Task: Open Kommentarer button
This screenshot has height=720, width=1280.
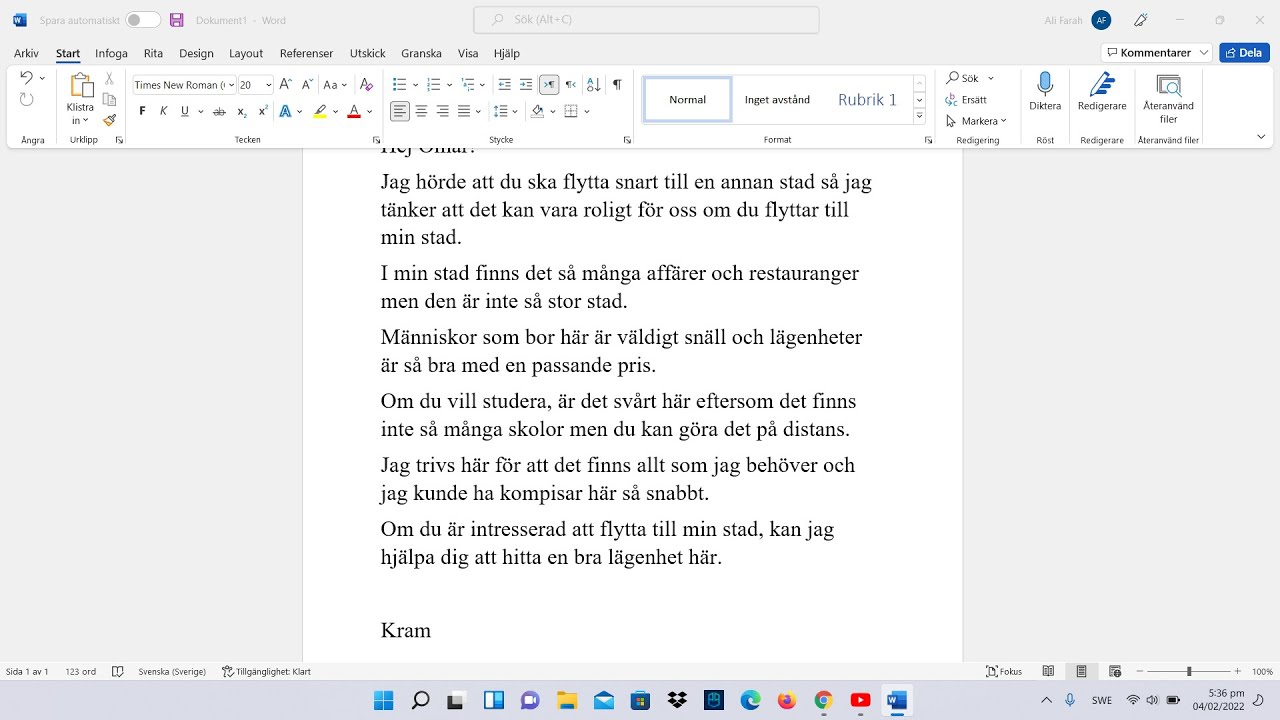Action: [x=1157, y=53]
